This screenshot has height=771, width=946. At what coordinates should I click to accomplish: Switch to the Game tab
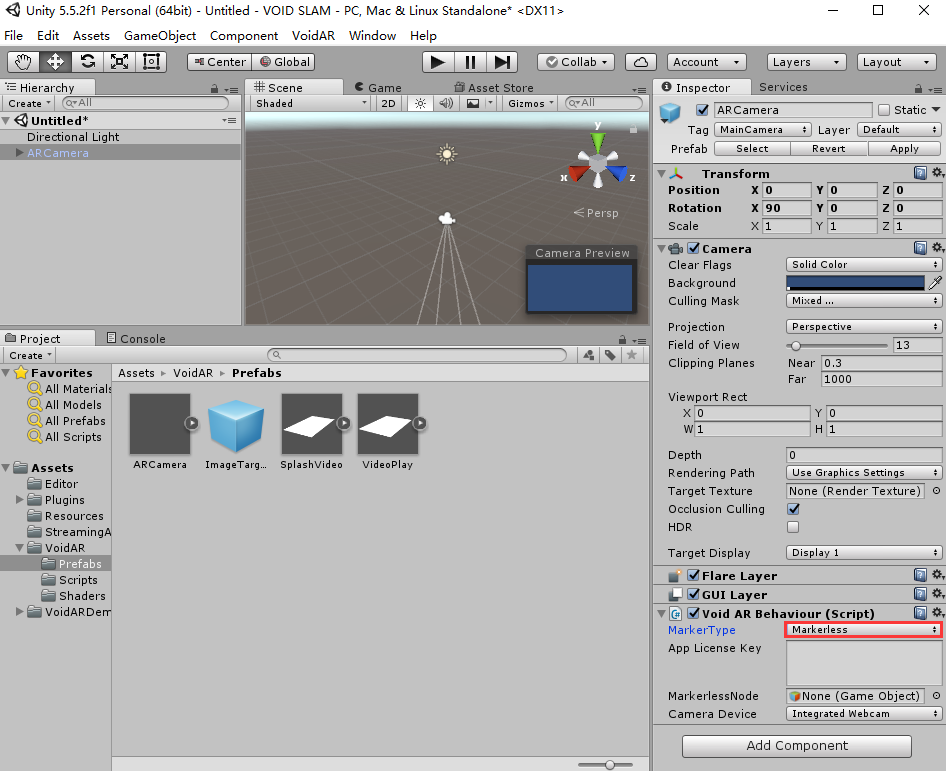tap(378, 87)
